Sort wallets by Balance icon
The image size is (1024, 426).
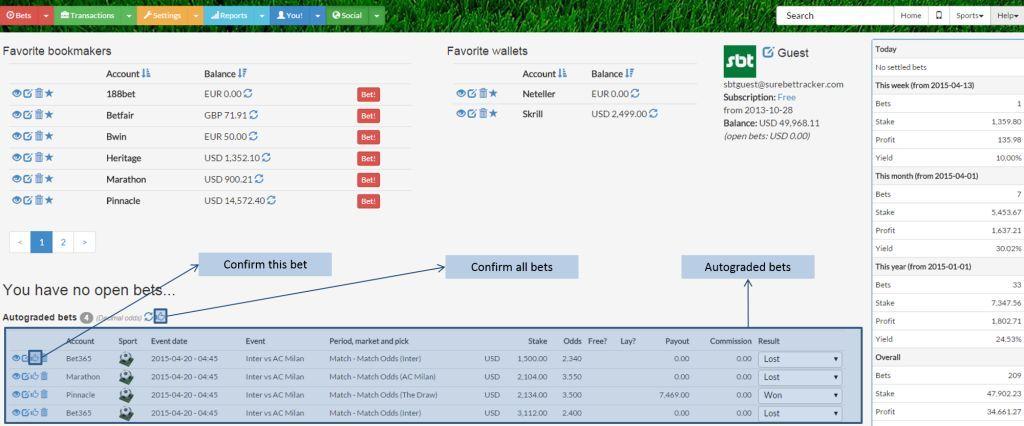click(630, 73)
